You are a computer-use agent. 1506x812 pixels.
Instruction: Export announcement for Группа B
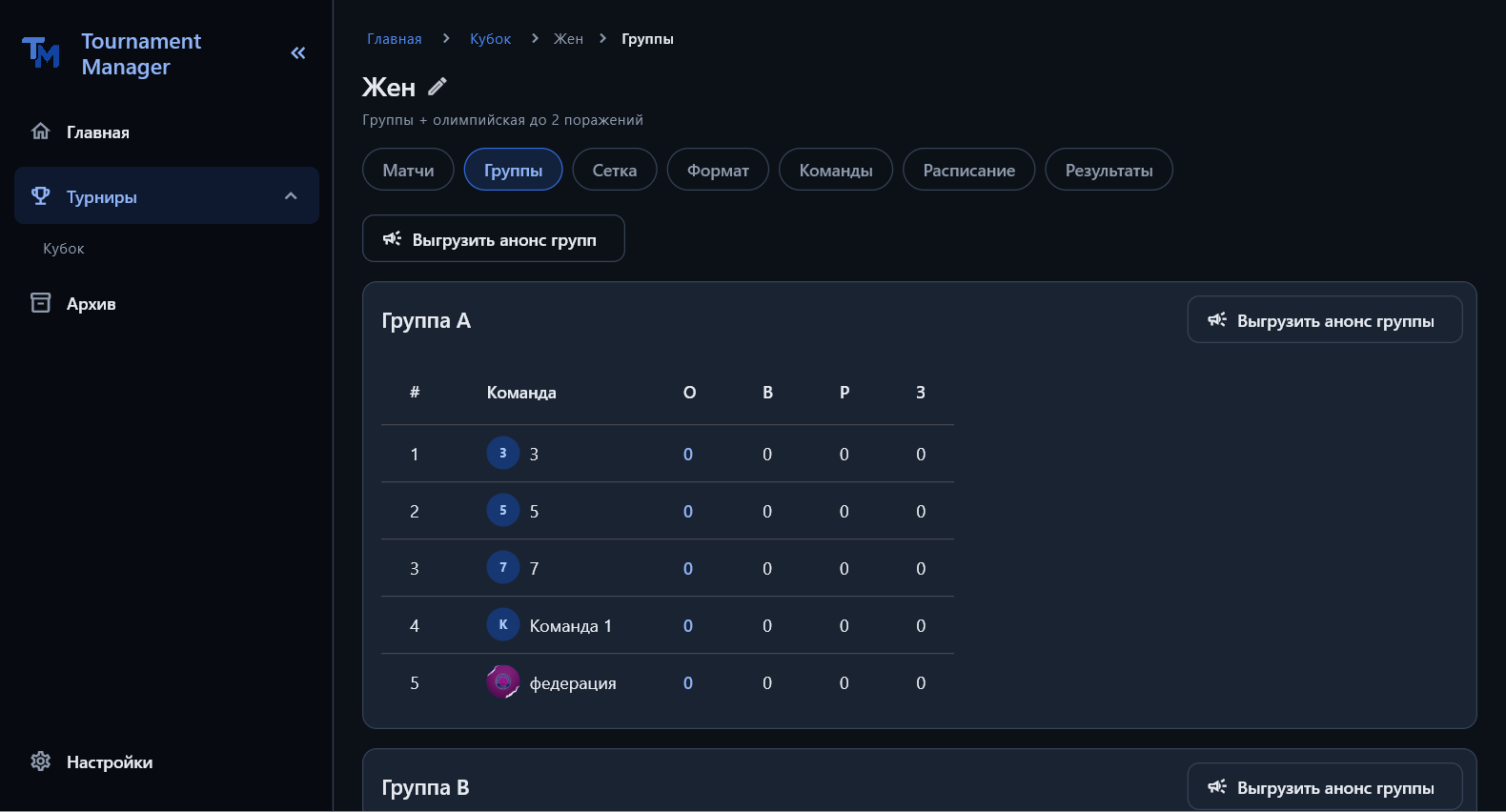tap(1325, 786)
